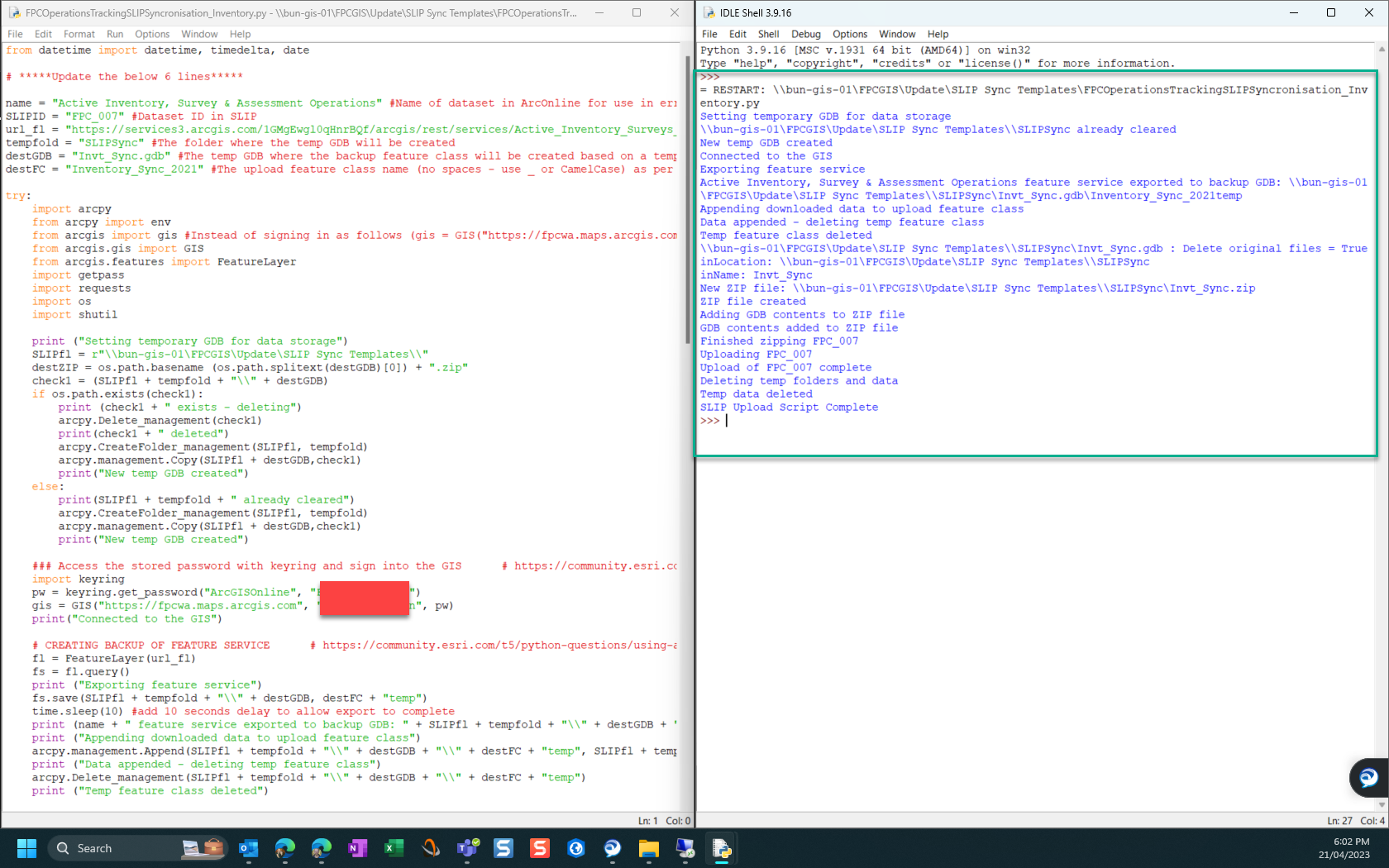Open the Format menu in the editor
This screenshot has height=868, width=1389.
tap(79, 34)
